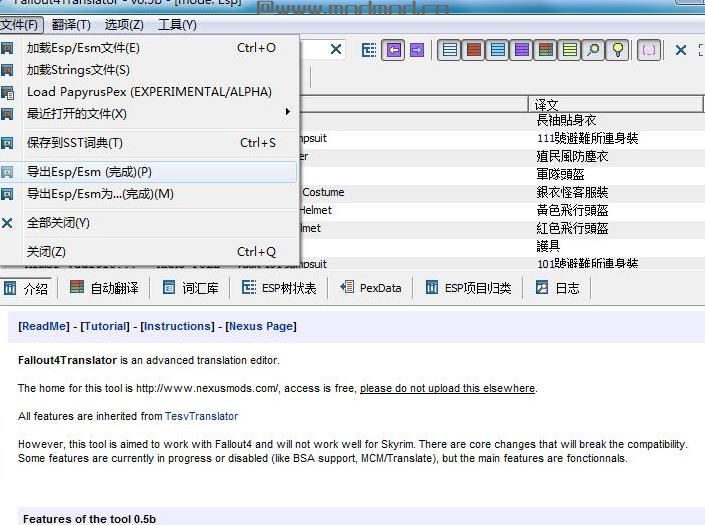Select the 長袖貼身衣 translation cell

point(617,120)
